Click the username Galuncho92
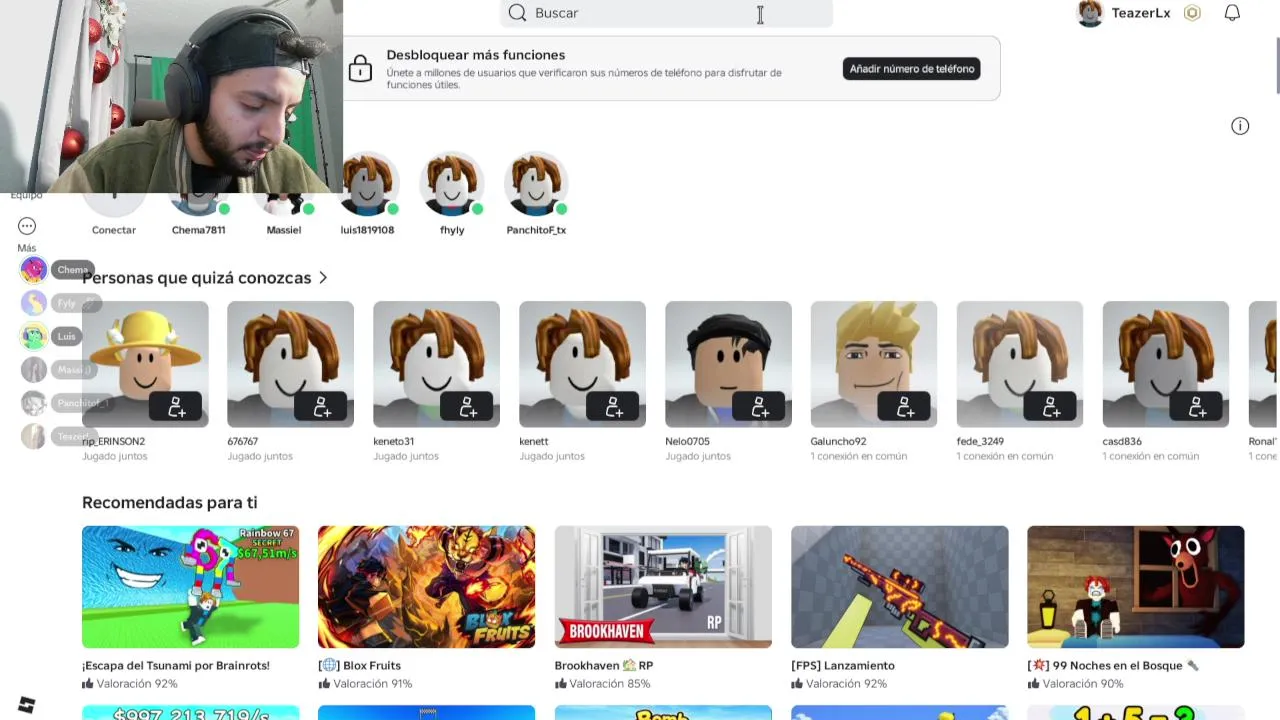This screenshot has height=720, width=1280. click(x=838, y=441)
